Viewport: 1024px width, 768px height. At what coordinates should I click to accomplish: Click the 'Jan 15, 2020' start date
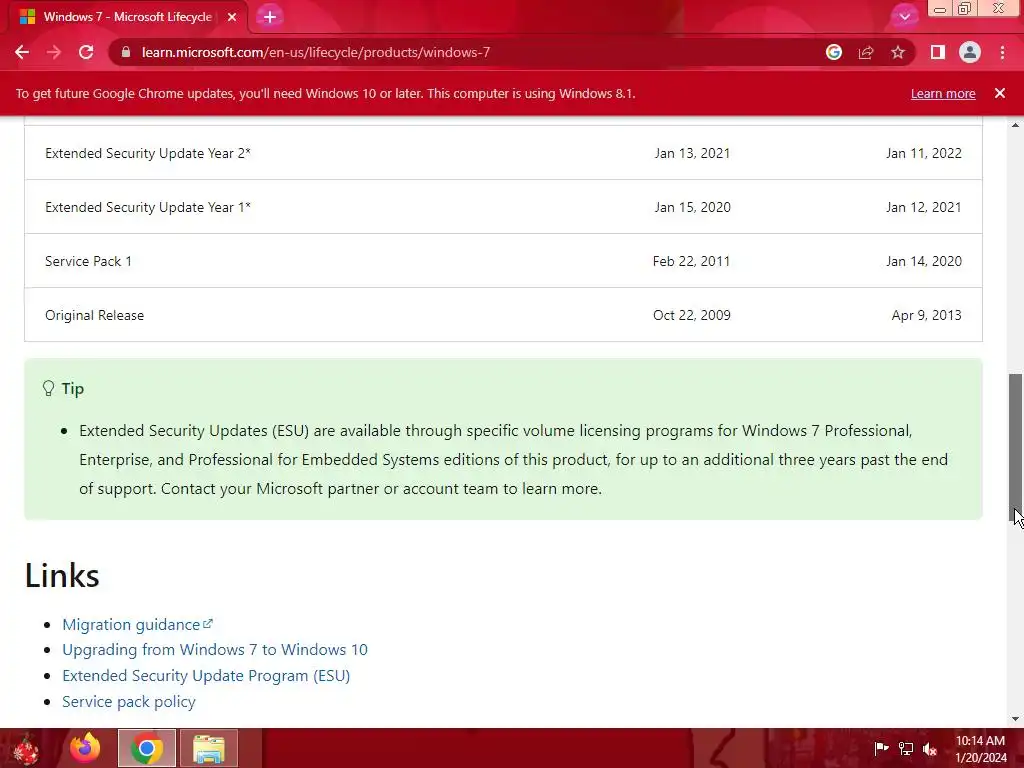click(x=692, y=208)
